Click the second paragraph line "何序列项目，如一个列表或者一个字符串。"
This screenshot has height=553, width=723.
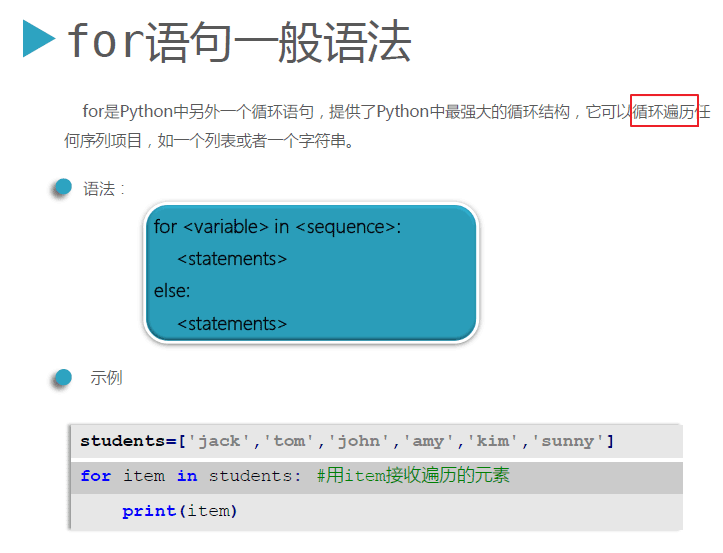(x=208, y=141)
